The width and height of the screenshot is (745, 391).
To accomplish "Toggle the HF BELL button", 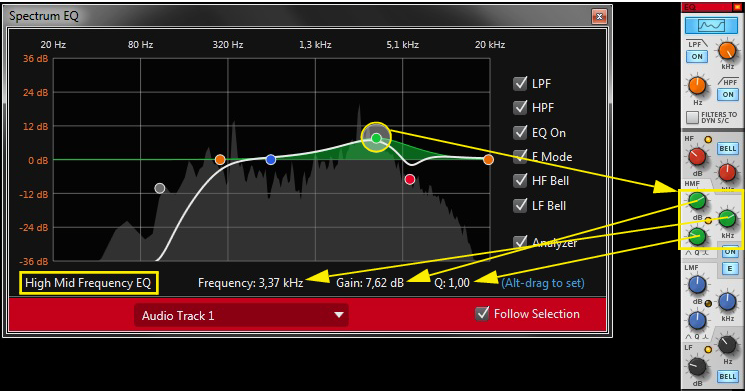I will pyautogui.click(x=727, y=149).
